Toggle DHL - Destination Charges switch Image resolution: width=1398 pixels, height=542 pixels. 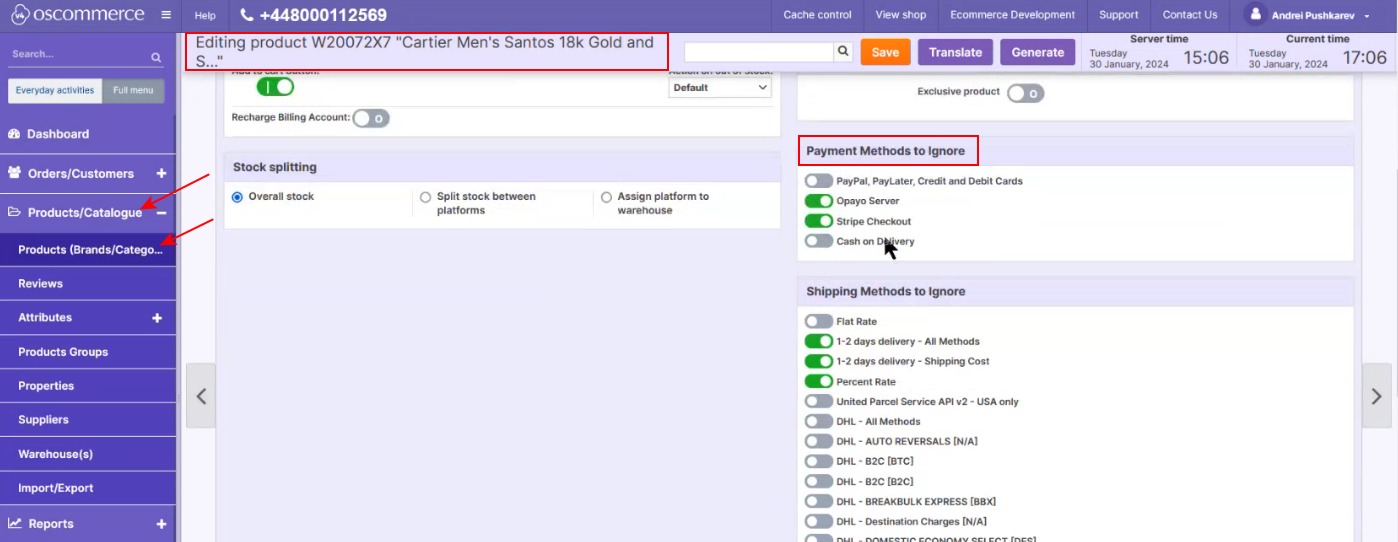click(x=819, y=521)
